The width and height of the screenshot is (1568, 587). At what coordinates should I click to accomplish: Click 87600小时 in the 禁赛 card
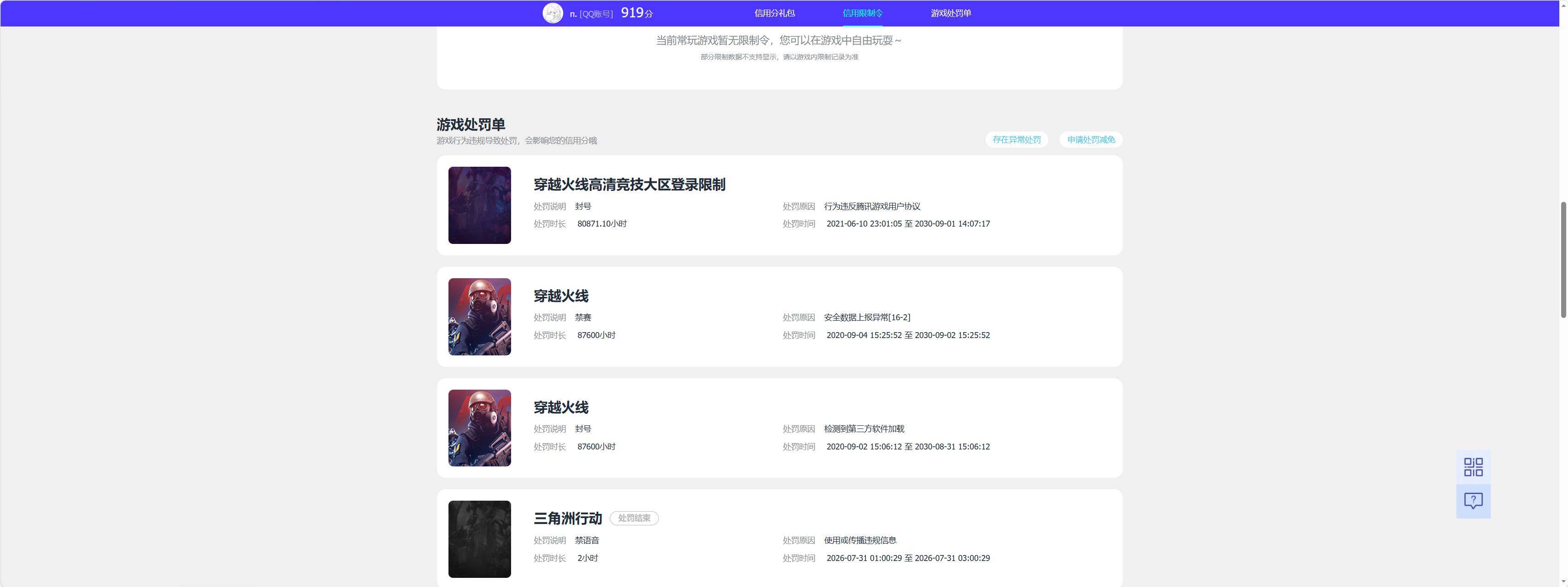(x=597, y=335)
